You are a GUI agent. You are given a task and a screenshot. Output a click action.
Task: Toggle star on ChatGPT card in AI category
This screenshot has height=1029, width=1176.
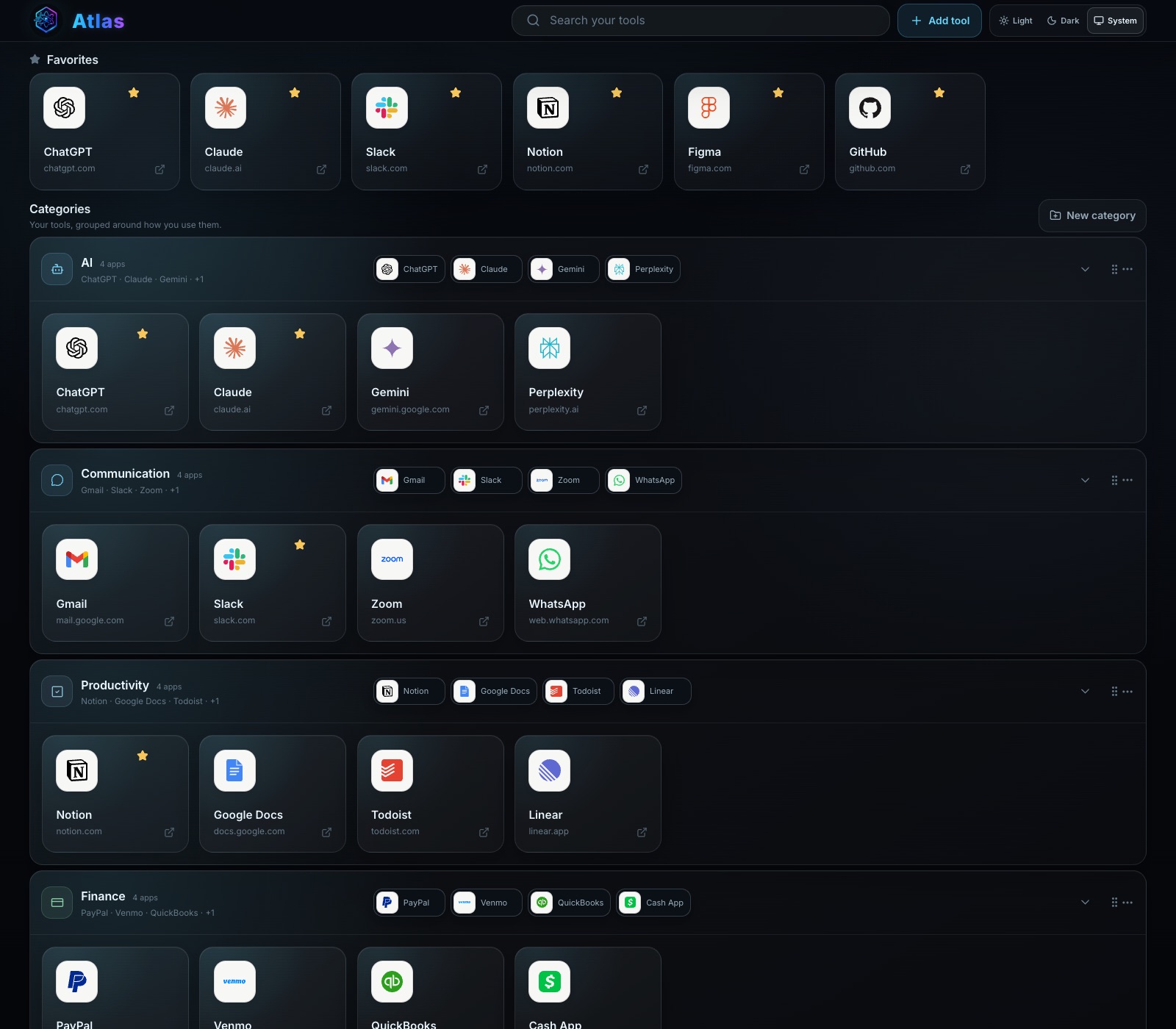(143, 334)
